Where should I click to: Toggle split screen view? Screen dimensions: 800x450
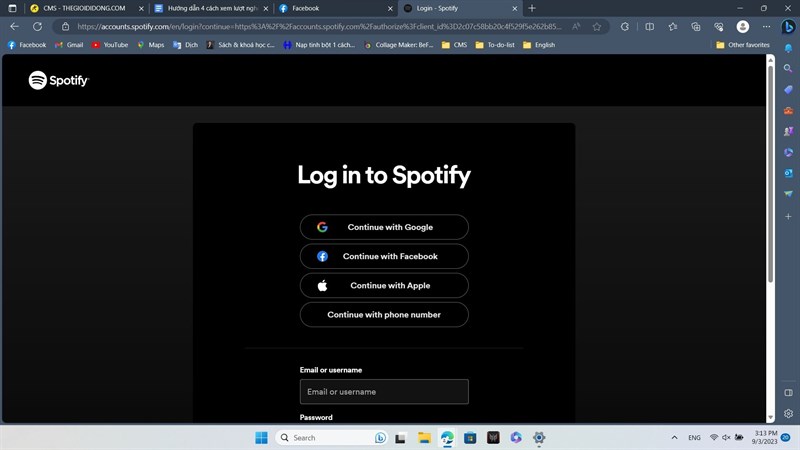[649, 27]
